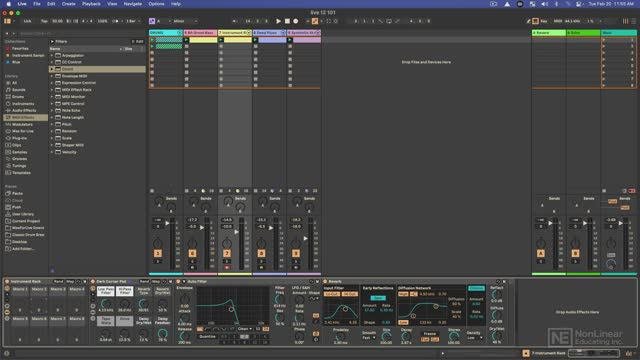This screenshot has height=360, width=640.
Task: Start playback with the Play button
Action: pos(278,21)
